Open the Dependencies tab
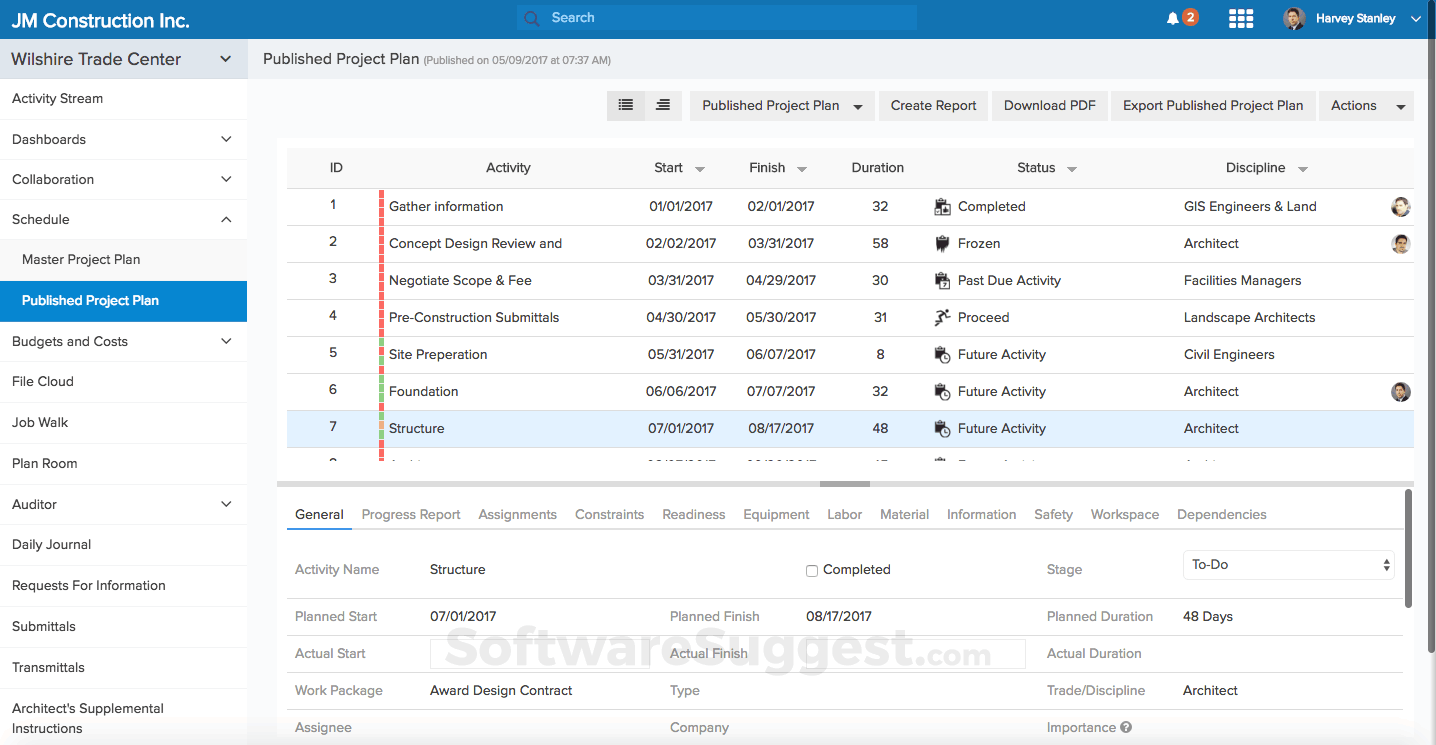This screenshot has height=745, width=1436. click(1221, 514)
